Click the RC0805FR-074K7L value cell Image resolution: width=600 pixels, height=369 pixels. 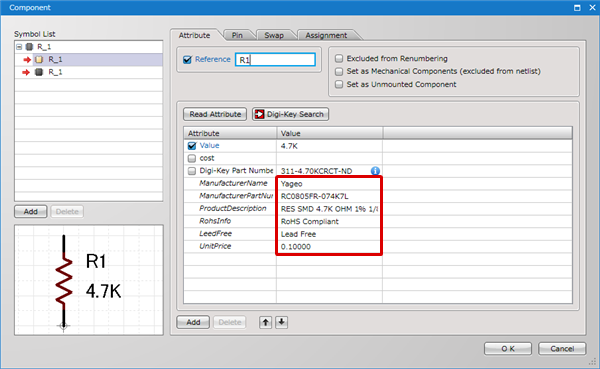pos(329,196)
